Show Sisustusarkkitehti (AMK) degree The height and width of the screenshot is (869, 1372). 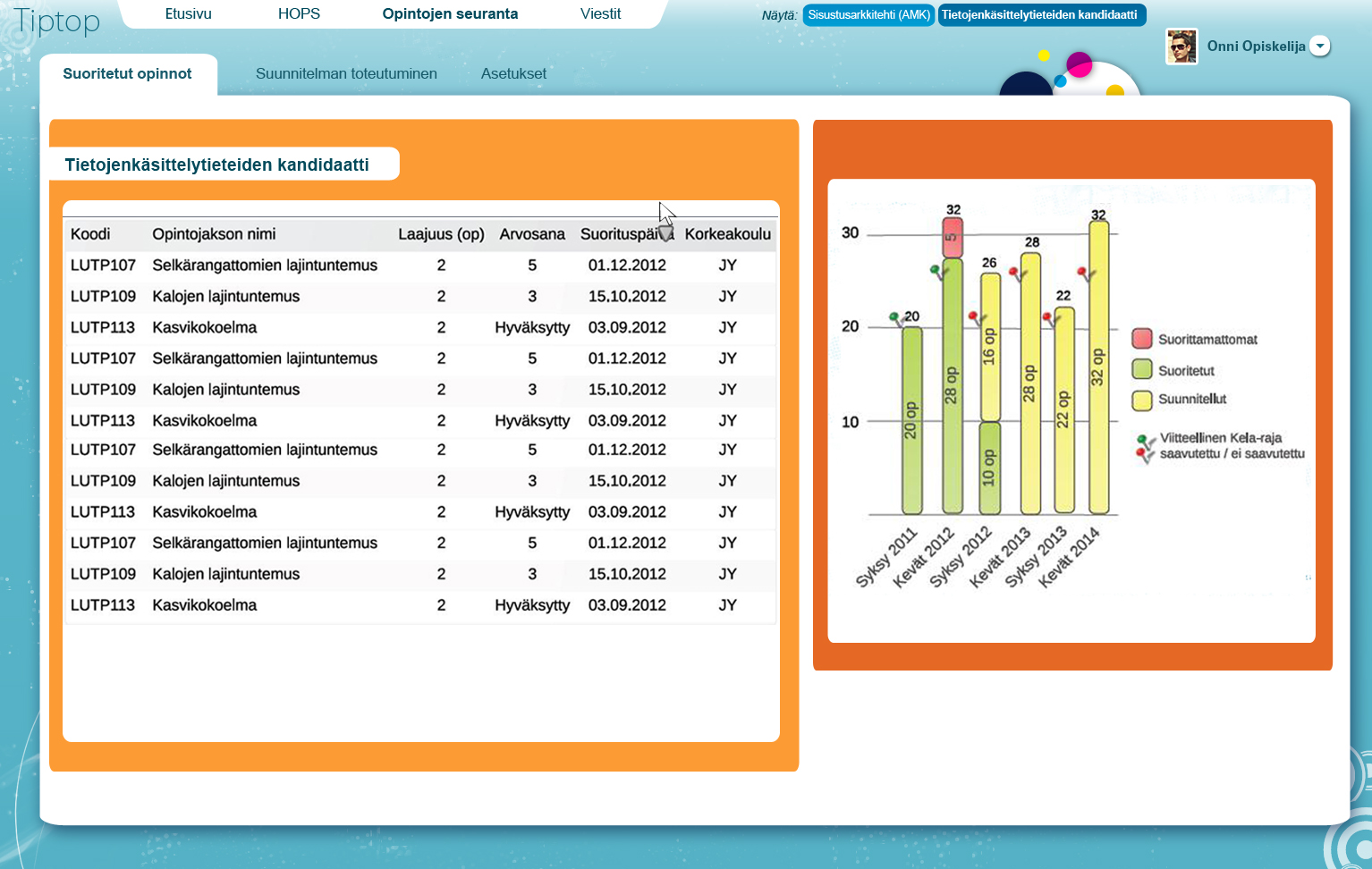tap(868, 15)
